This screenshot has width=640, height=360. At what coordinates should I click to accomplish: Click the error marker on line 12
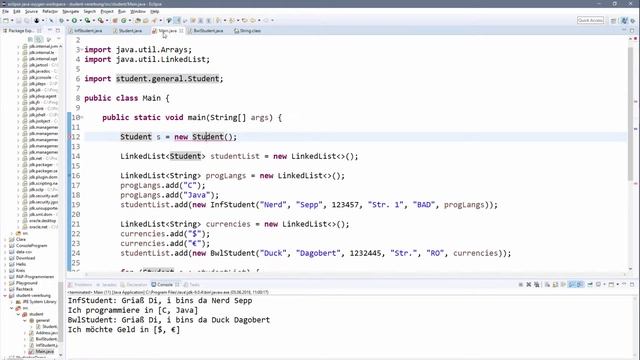tap(70, 137)
